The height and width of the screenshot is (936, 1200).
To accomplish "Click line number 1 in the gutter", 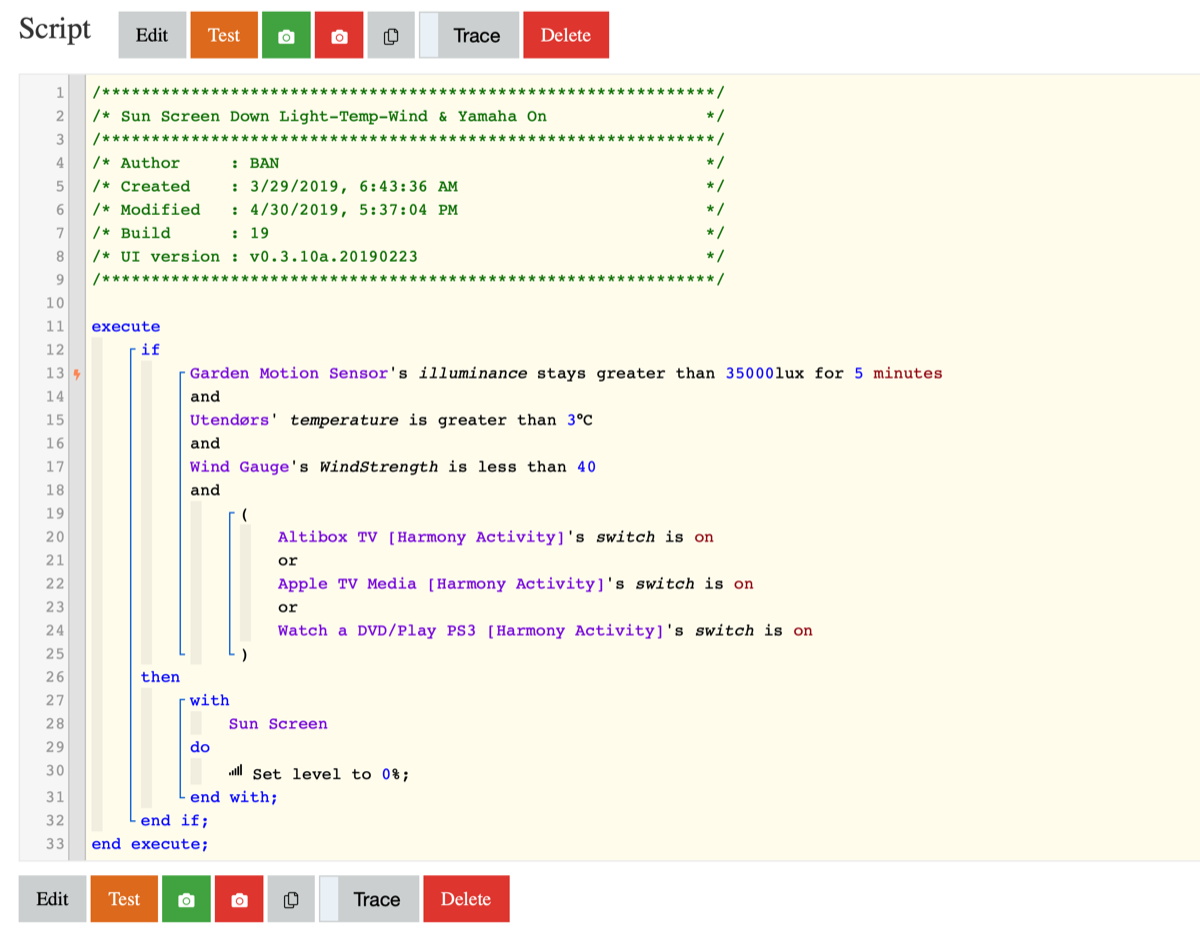I will pyautogui.click(x=60, y=93).
